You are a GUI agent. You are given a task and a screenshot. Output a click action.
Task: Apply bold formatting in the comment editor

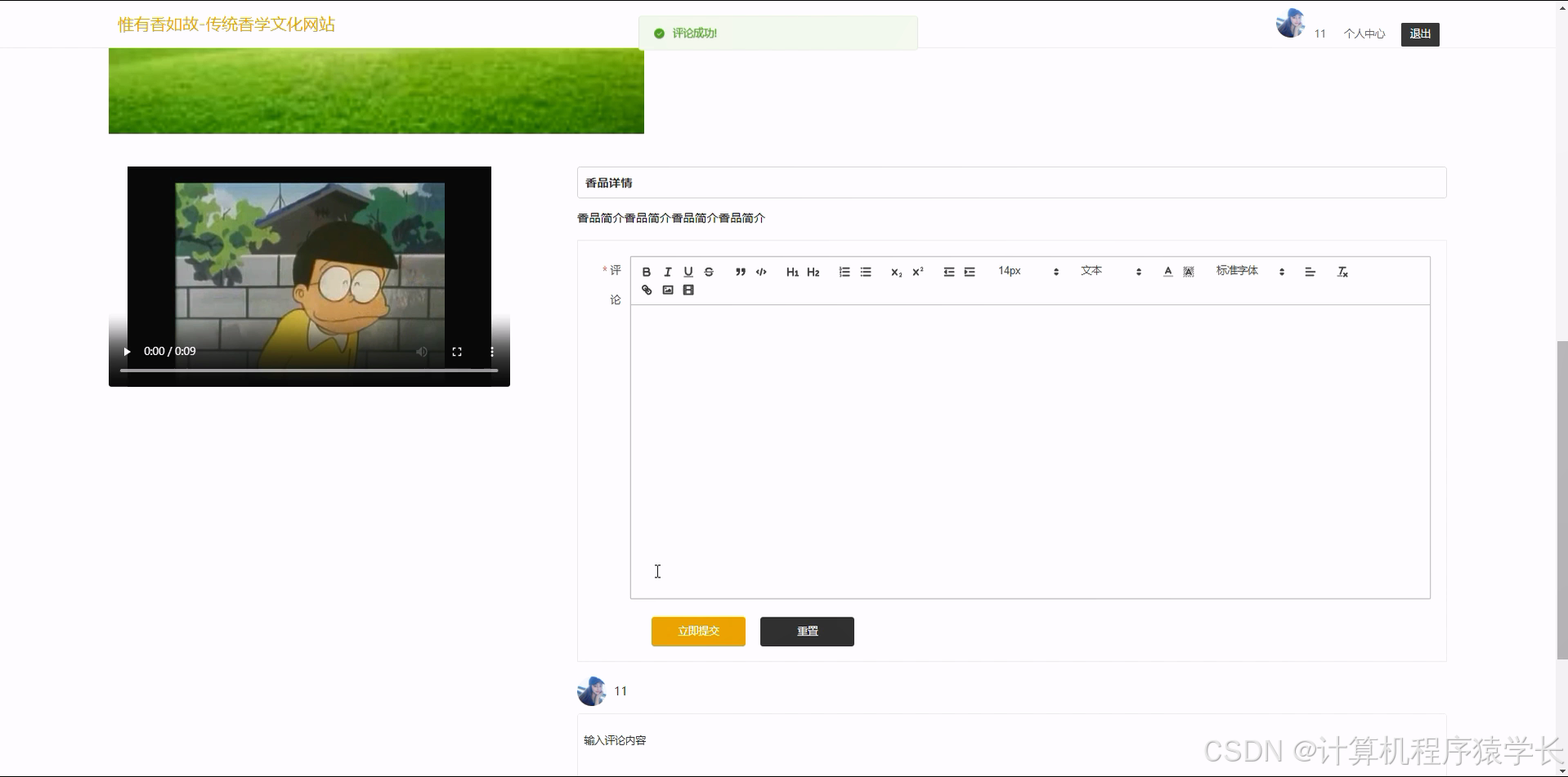point(646,271)
